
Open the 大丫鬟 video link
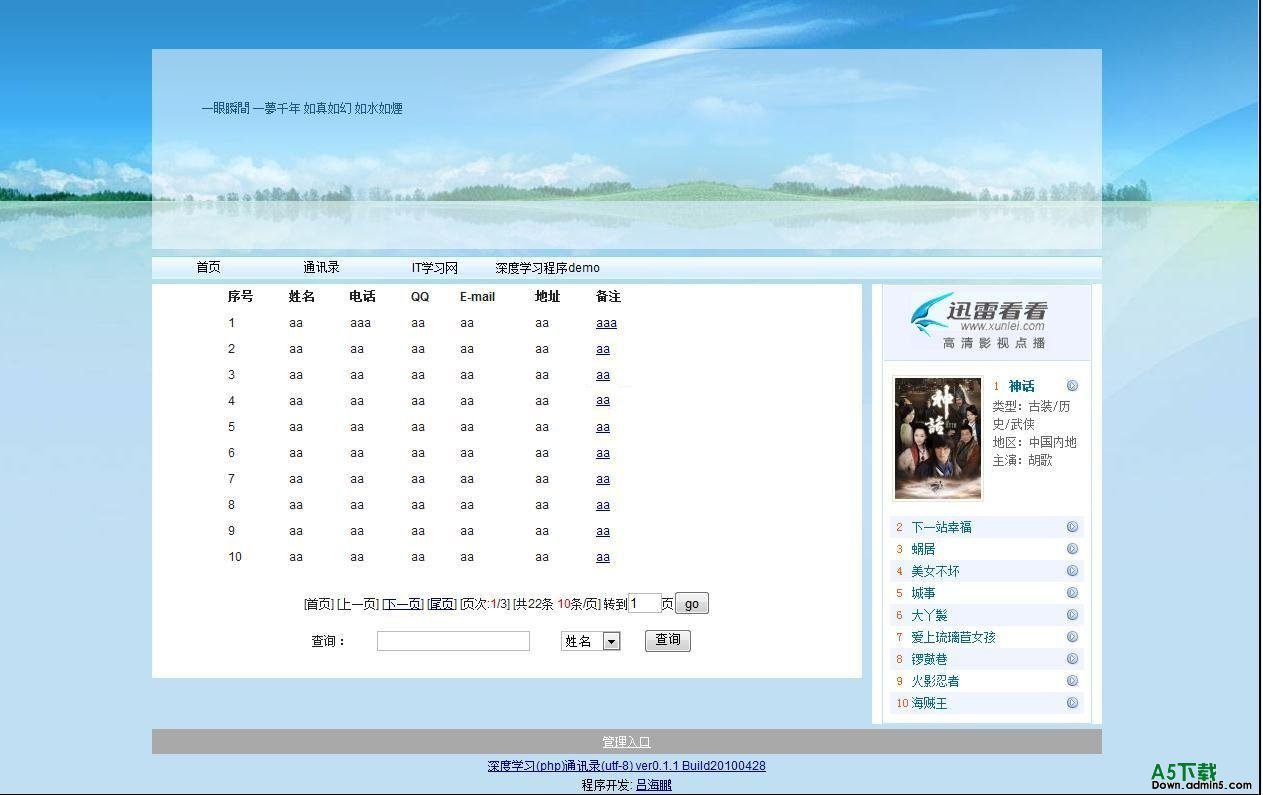pos(929,615)
